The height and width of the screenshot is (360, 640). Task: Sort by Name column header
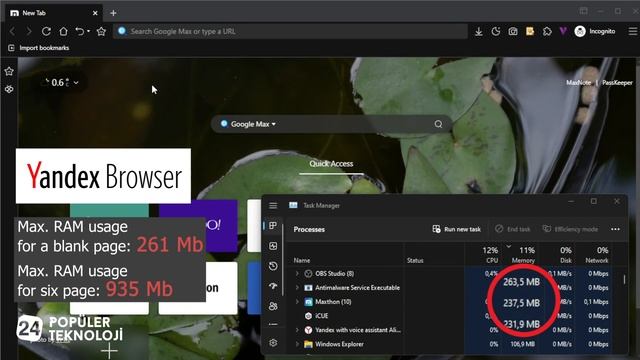tap(302, 260)
